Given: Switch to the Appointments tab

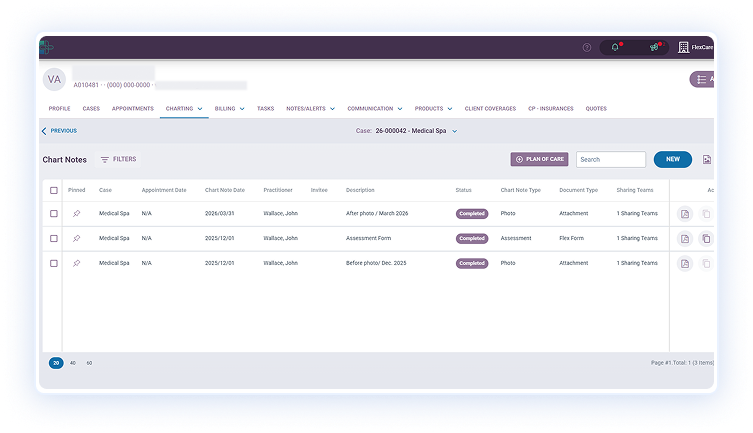Looking at the screenshot, I should pyautogui.click(x=132, y=108).
